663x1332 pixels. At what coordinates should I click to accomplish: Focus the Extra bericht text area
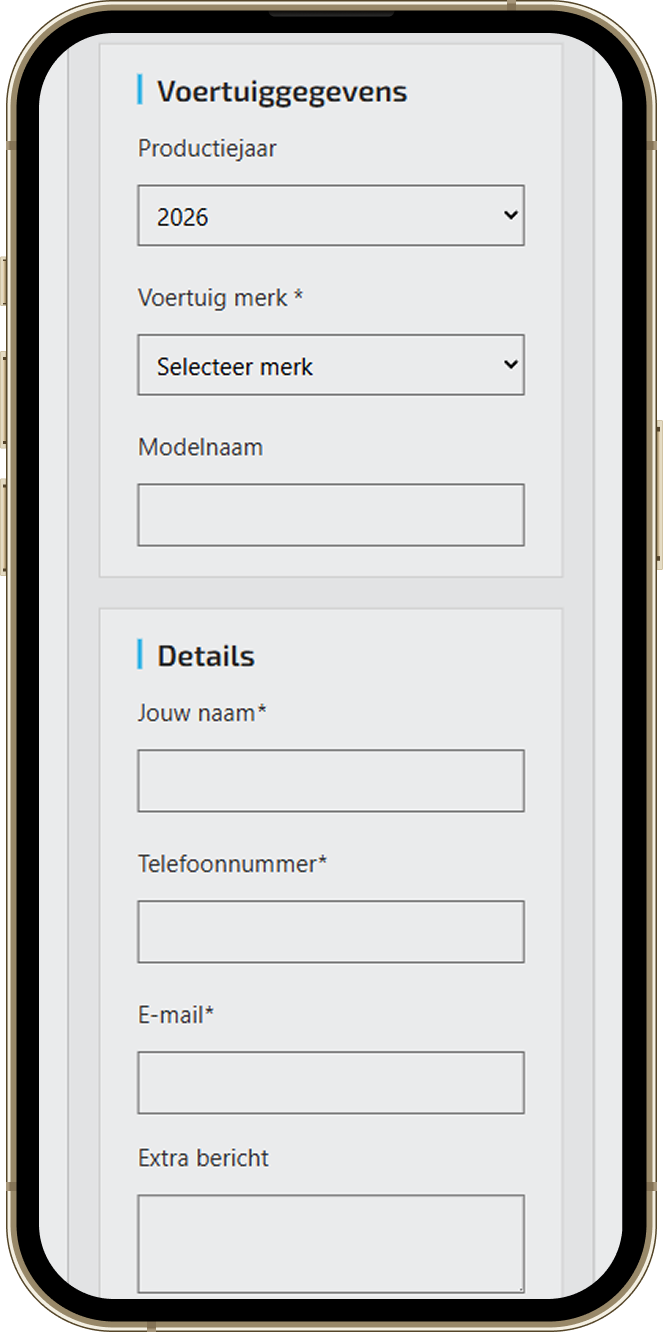(330, 1242)
